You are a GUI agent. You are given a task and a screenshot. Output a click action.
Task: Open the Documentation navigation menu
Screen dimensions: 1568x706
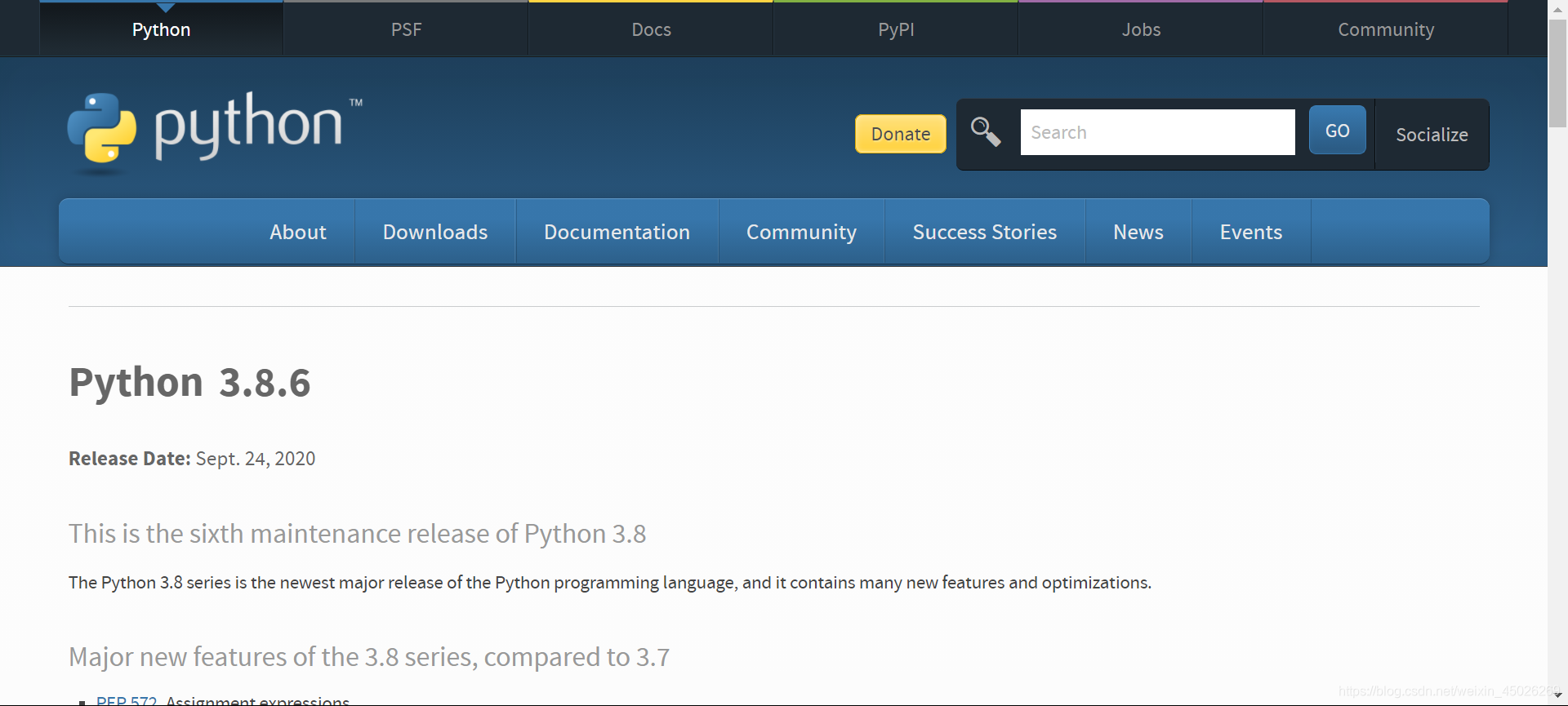coord(617,232)
